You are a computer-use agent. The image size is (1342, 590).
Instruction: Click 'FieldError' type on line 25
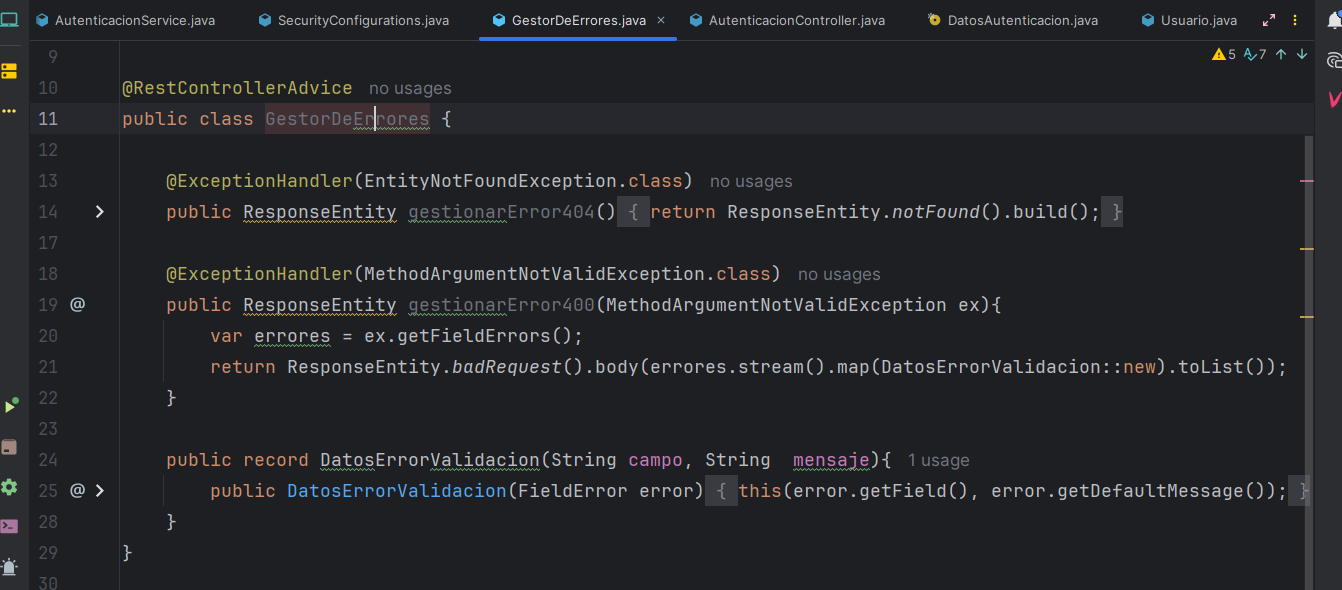pyautogui.click(x=573, y=491)
